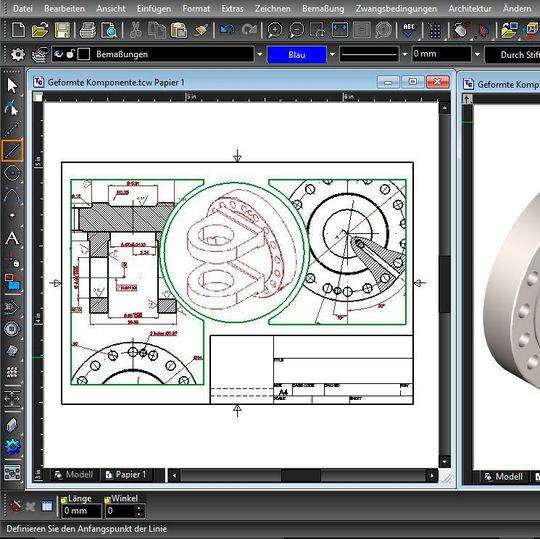
Task: Choose the Select arrow tool
Action: coord(12,85)
